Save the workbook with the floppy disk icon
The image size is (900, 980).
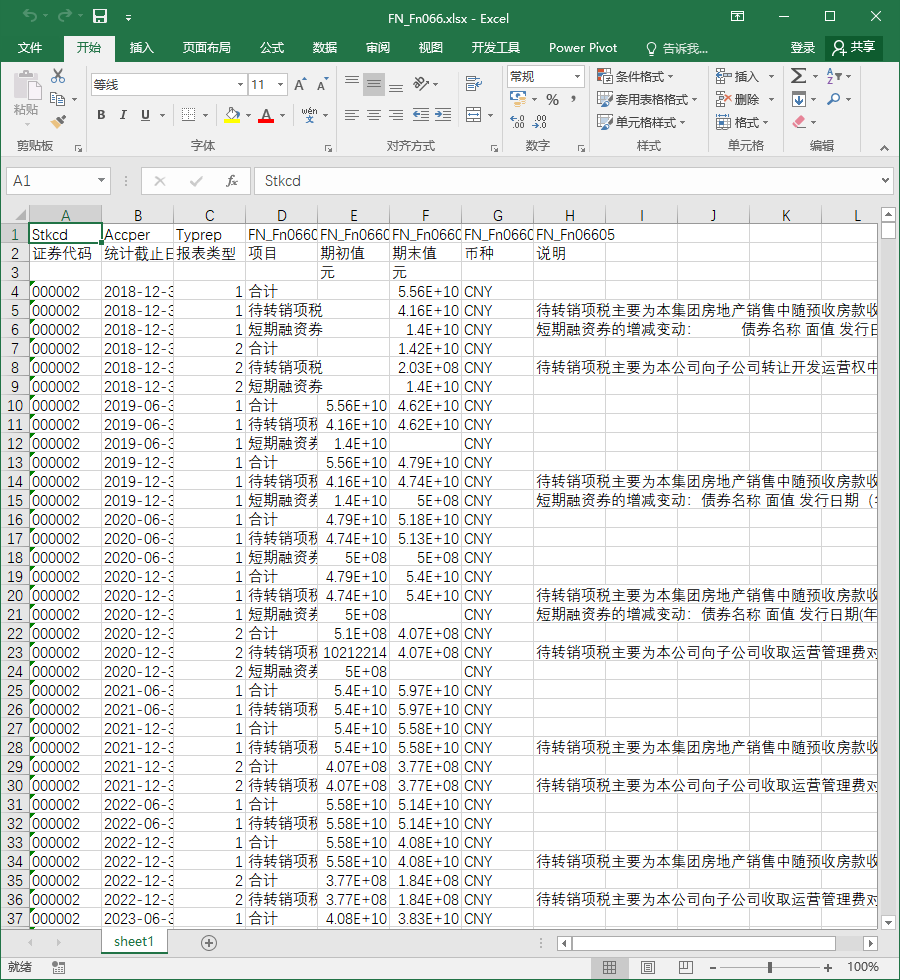[x=100, y=16]
